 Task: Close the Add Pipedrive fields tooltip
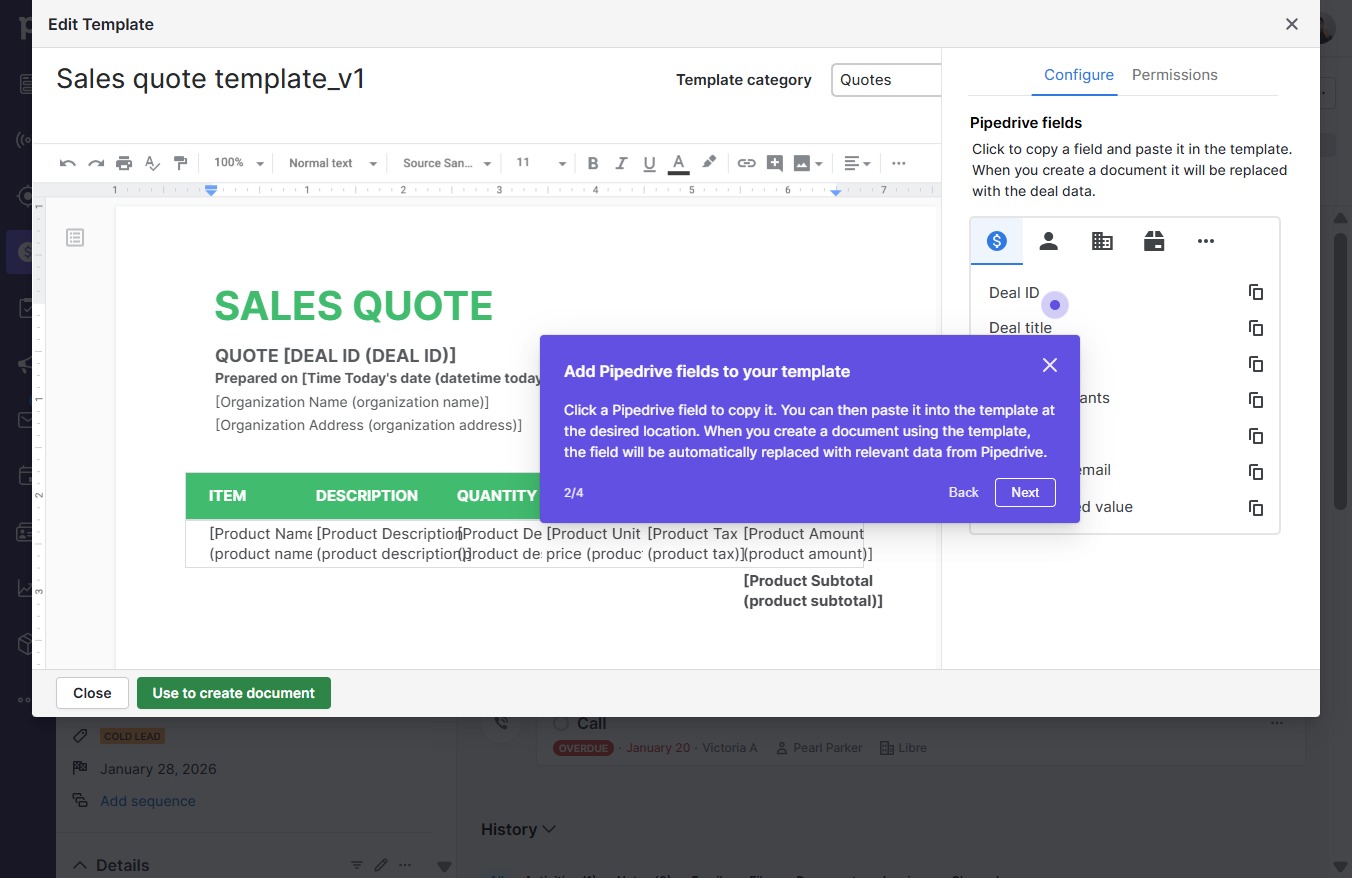(1049, 365)
